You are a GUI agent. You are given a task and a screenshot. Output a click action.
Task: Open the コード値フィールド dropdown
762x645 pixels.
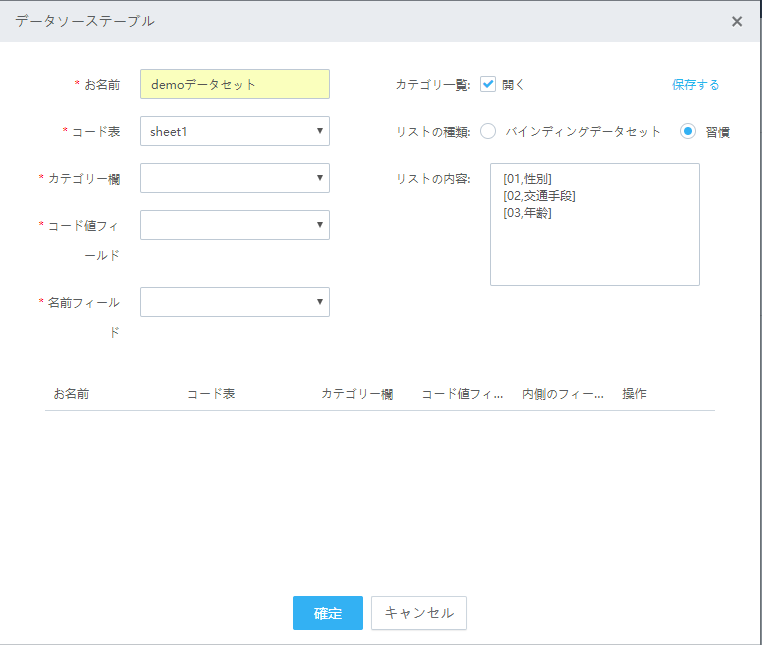235,225
